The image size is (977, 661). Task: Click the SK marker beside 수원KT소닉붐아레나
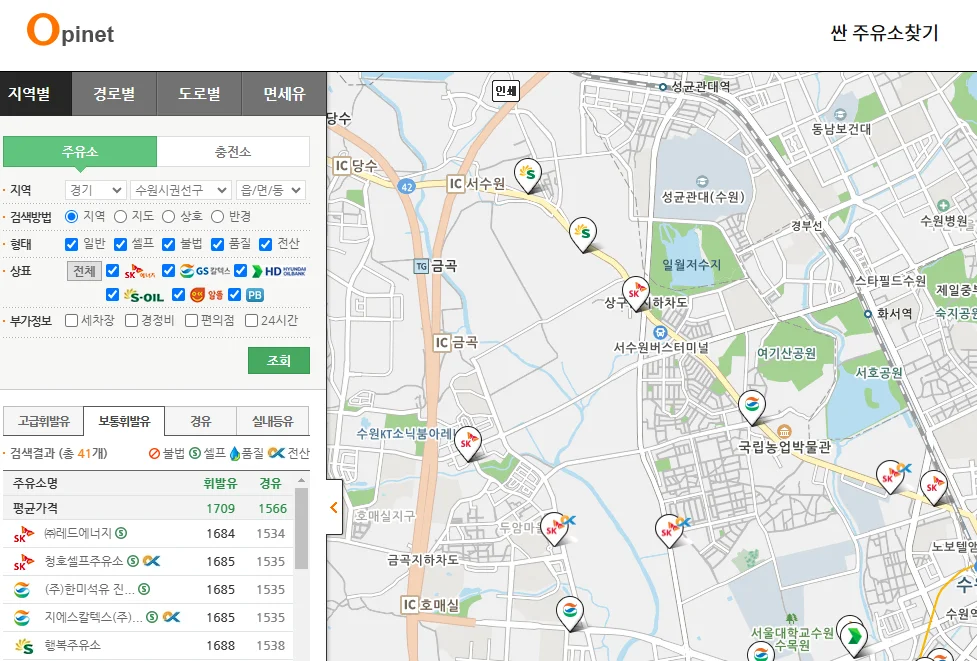(467, 443)
